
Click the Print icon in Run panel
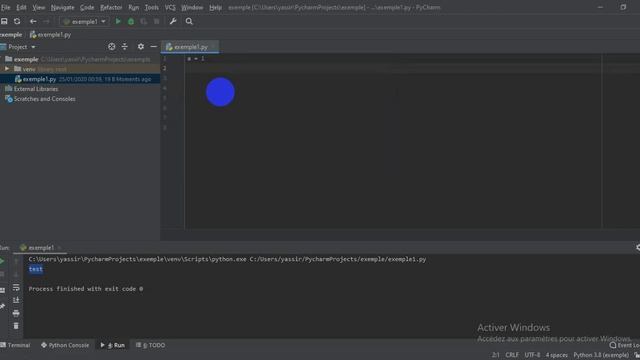point(16,313)
